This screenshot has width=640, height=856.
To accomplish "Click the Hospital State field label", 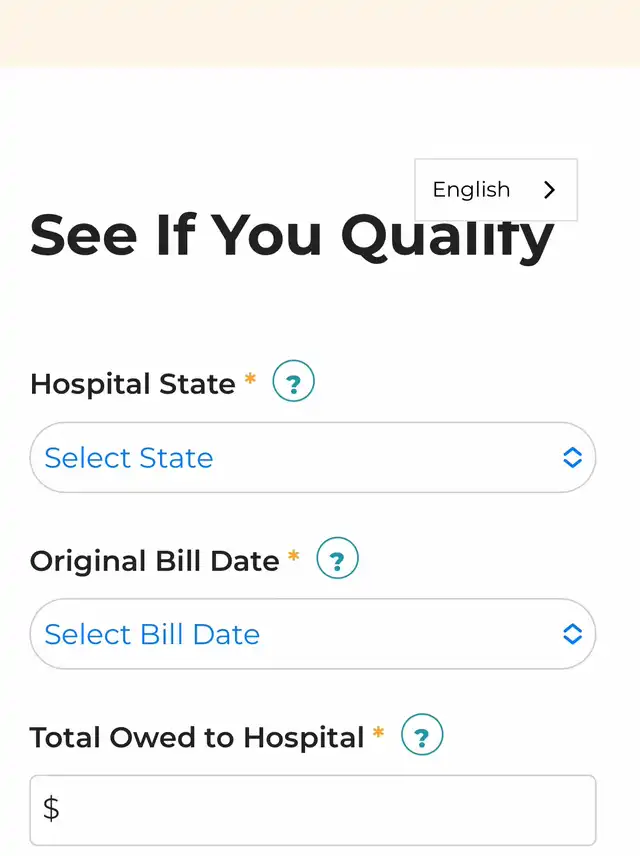I will (133, 384).
